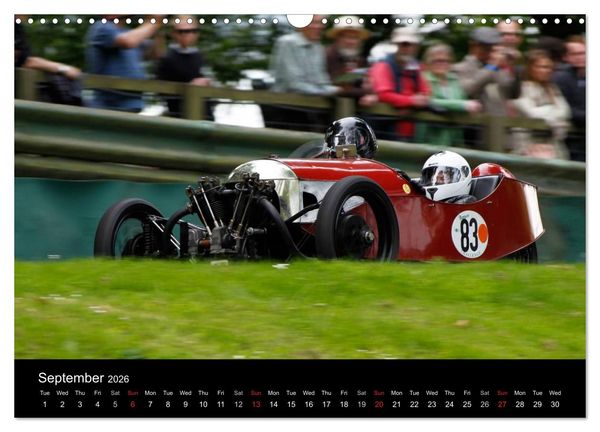Select date 2 in the calendar strip
The width and height of the screenshot is (600, 432).
(62, 404)
